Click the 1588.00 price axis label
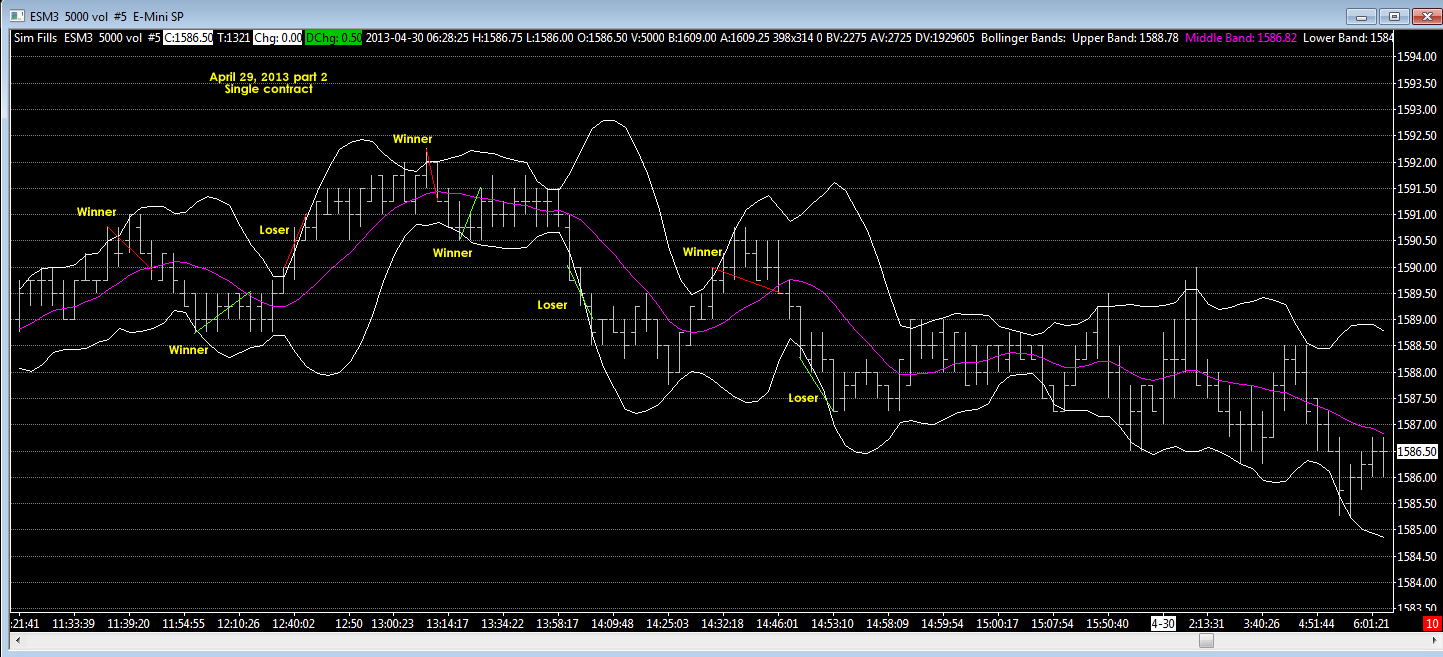This screenshot has height=657, width=1443. (1419, 373)
